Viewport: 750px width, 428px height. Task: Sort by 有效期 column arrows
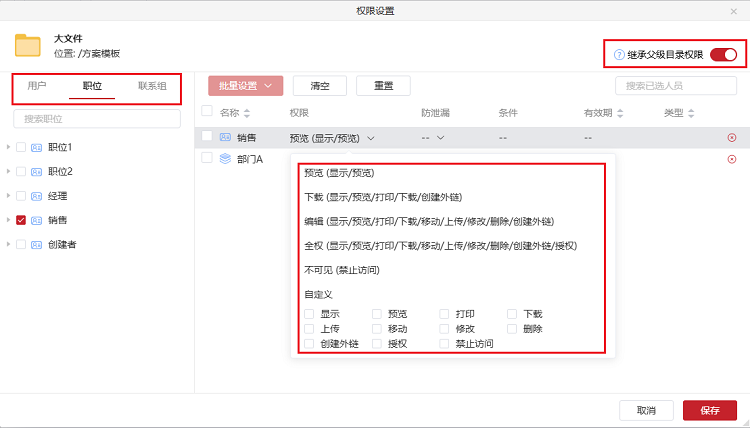point(620,113)
